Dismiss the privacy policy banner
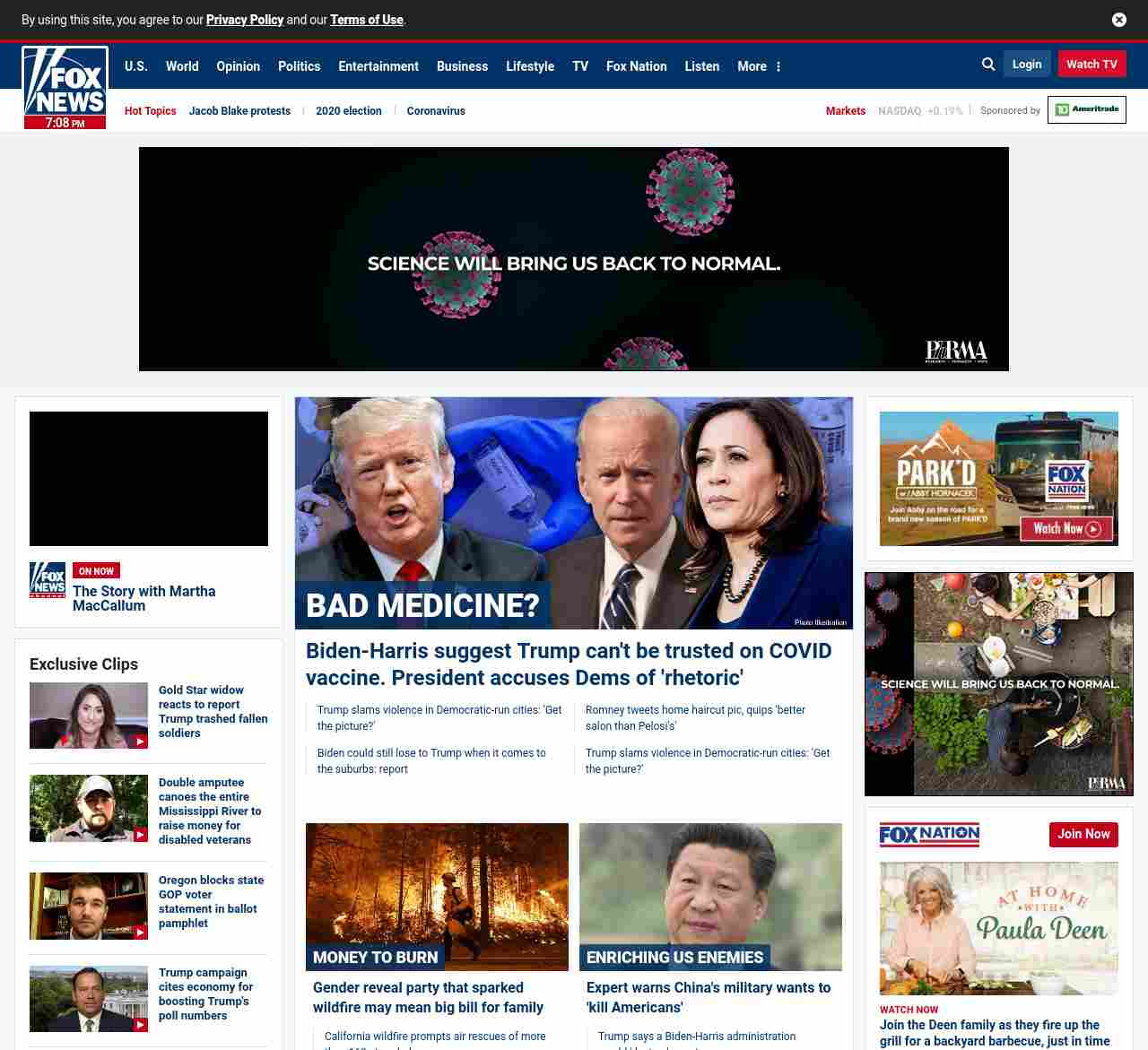This screenshot has height=1050, width=1148. [1118, 20]
